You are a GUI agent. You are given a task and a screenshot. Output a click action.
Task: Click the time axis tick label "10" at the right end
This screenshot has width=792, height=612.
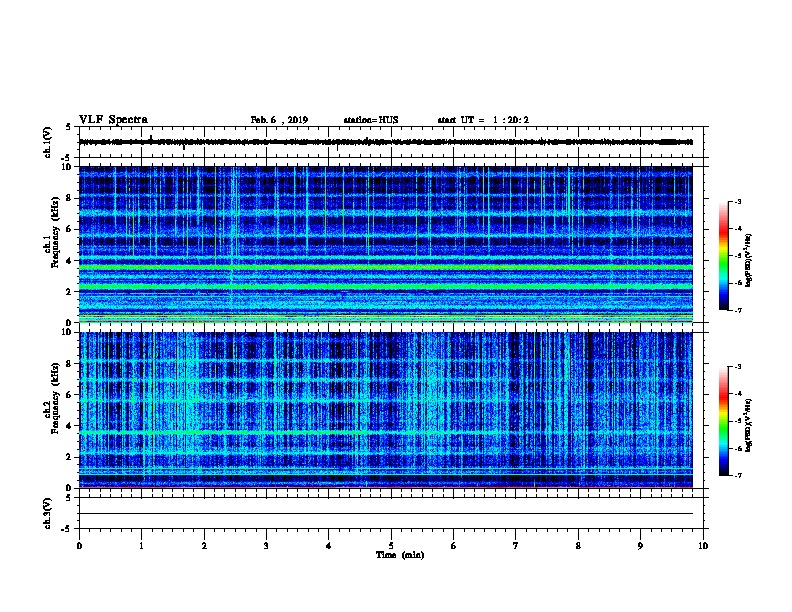point(703,546)
